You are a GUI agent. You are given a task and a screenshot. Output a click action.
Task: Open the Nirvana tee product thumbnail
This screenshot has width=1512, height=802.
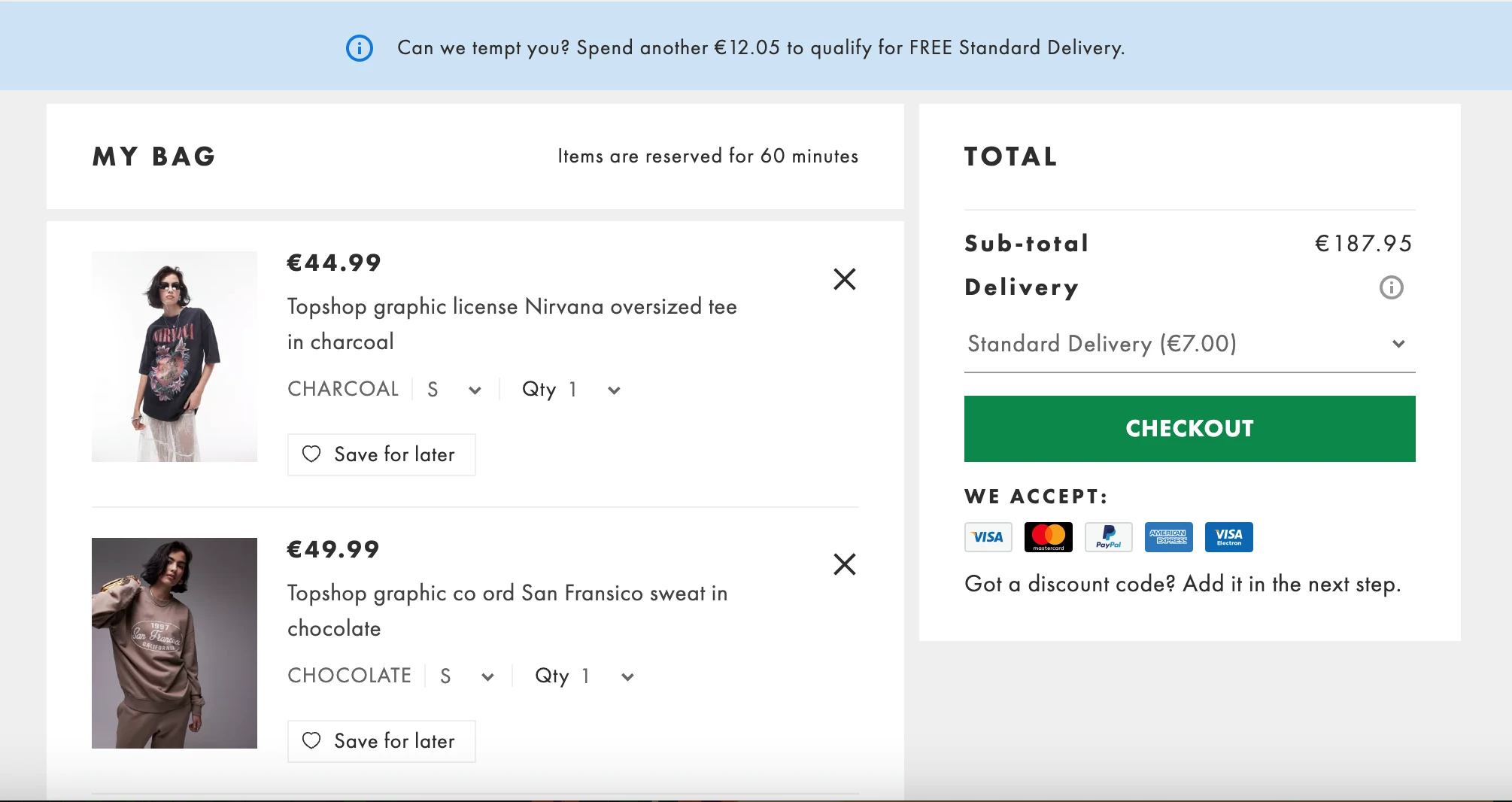click(175, 357)
